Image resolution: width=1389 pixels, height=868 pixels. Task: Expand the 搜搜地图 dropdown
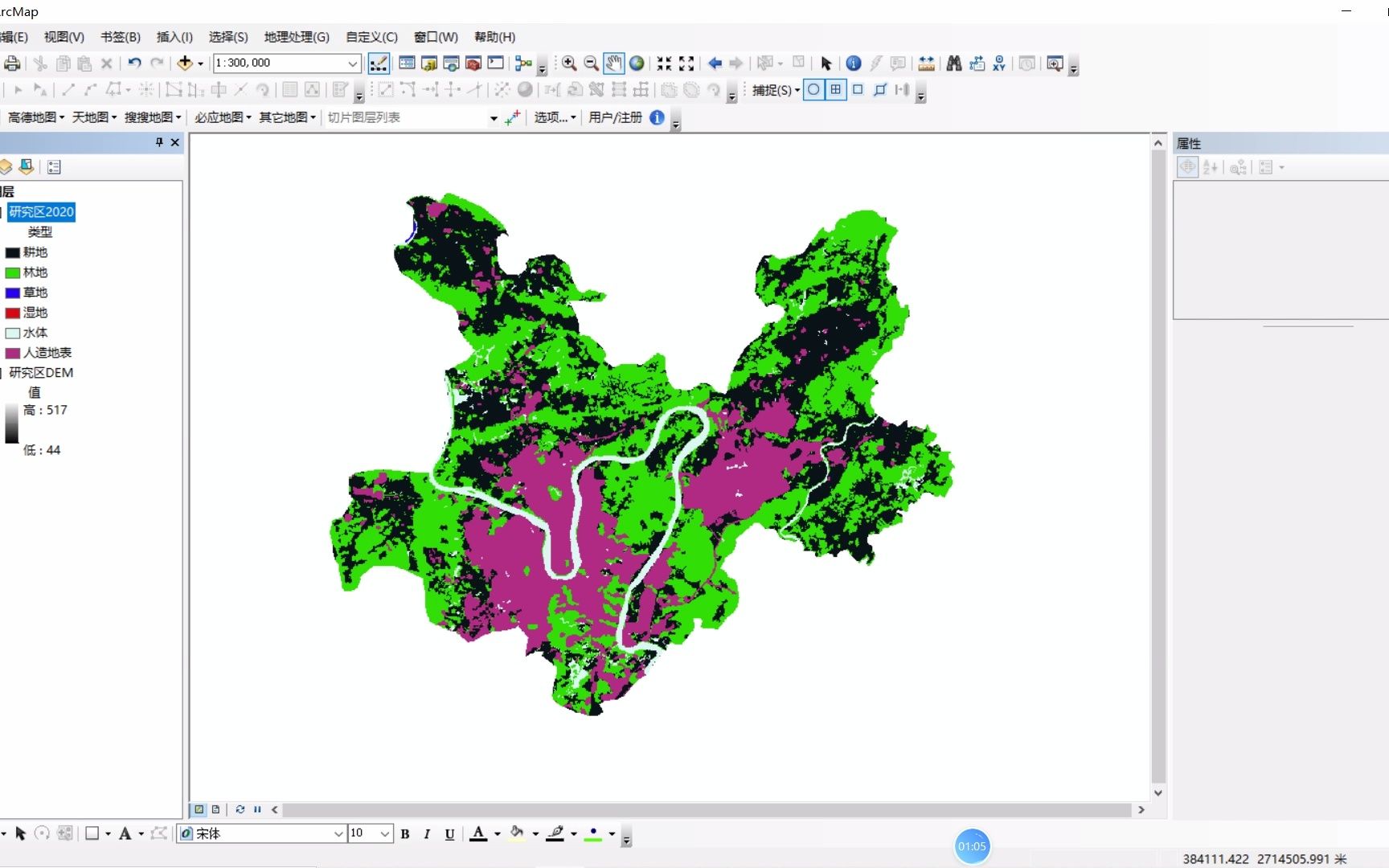(153, 117)
